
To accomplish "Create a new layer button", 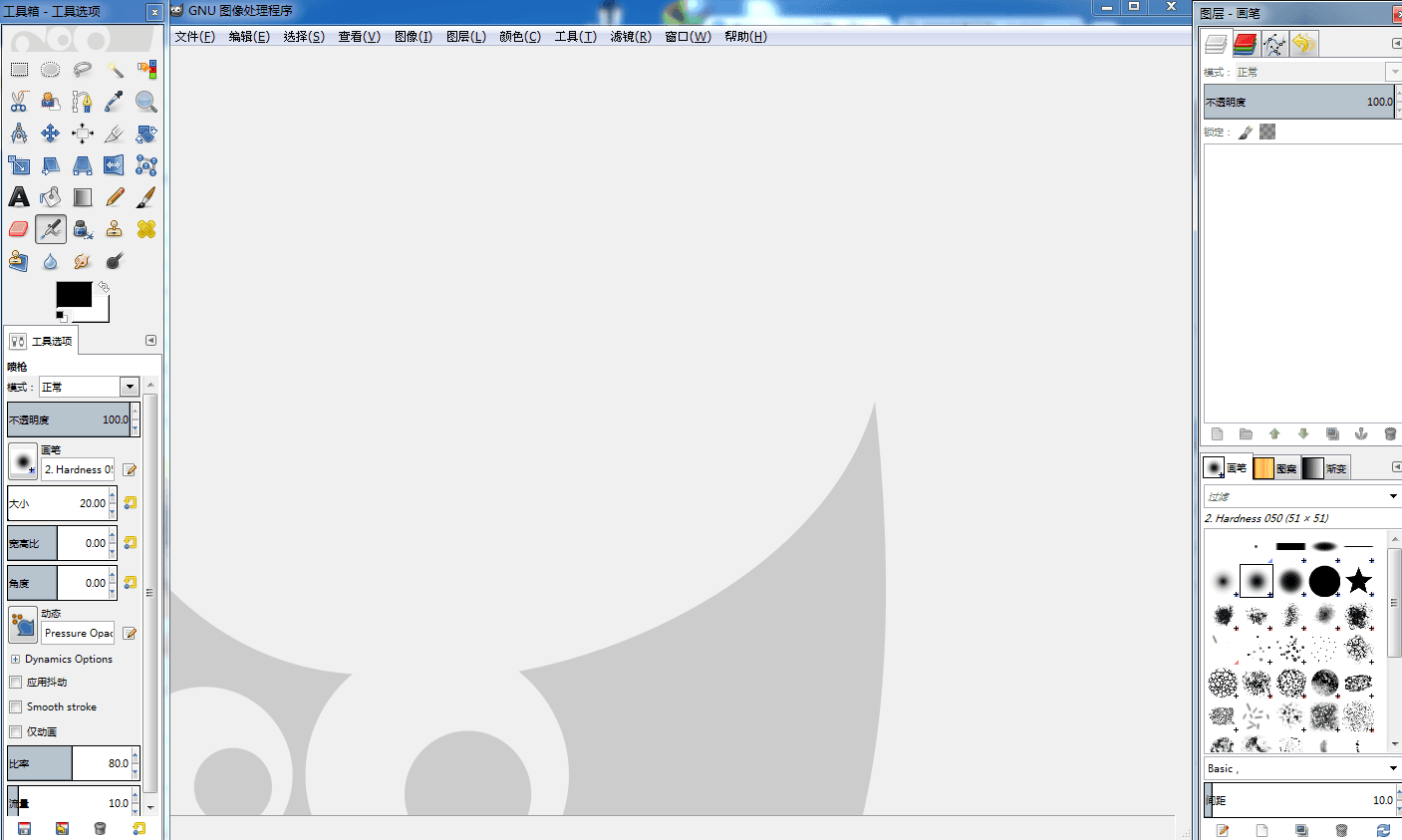I will pos(1217,434).
